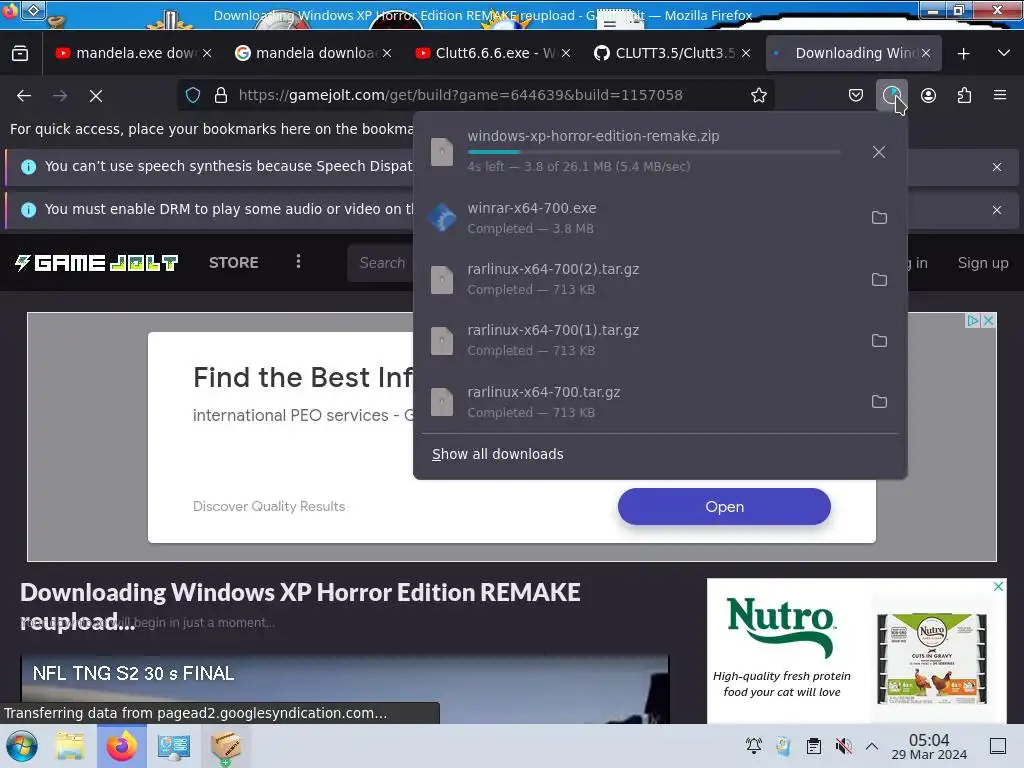Open the Start menu orb
Image resolution: width=1024 pixels, height=768 pixels.
coord(22,746)
